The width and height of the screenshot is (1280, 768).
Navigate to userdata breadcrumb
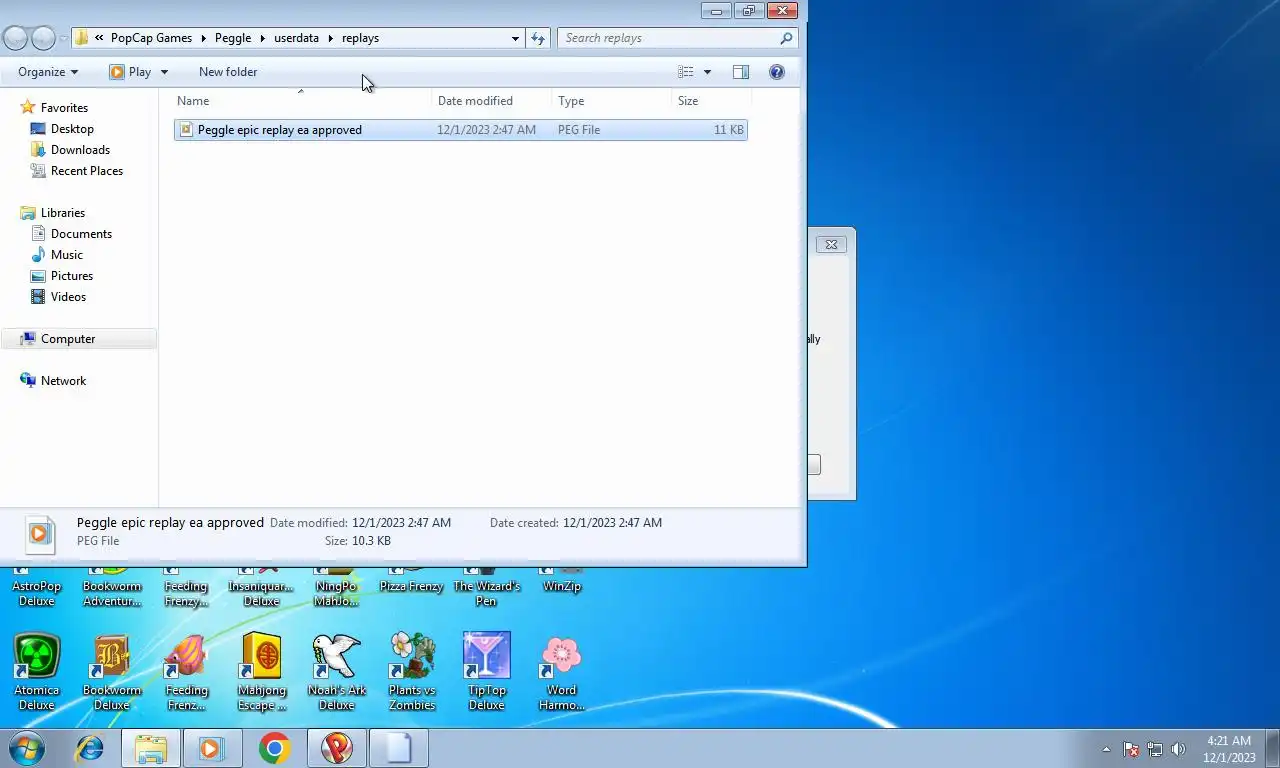tap(296, 38)
